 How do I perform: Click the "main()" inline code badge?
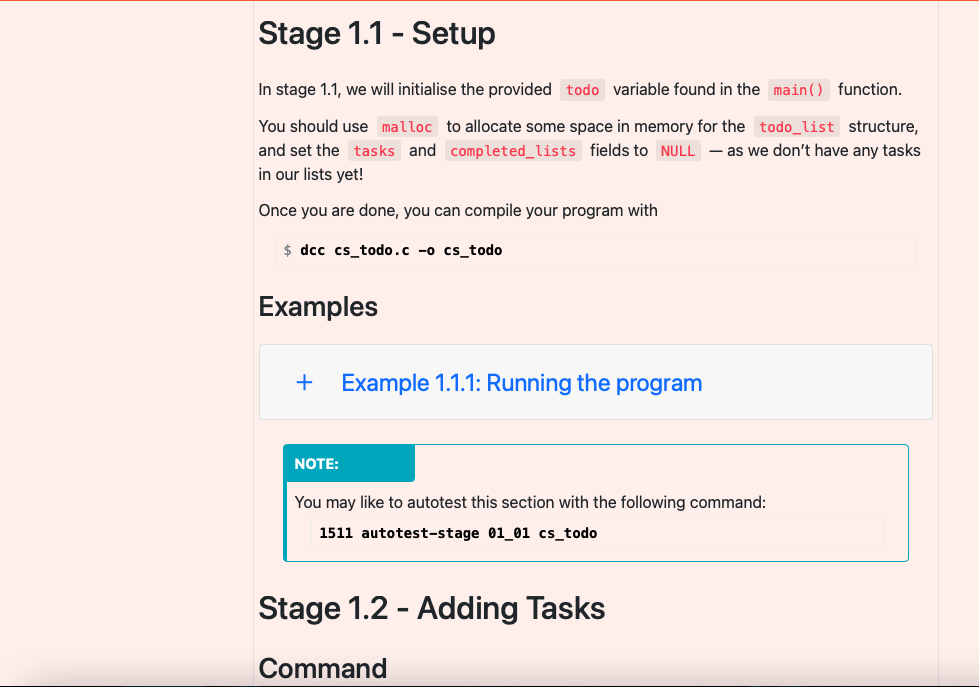click(798, 89)
